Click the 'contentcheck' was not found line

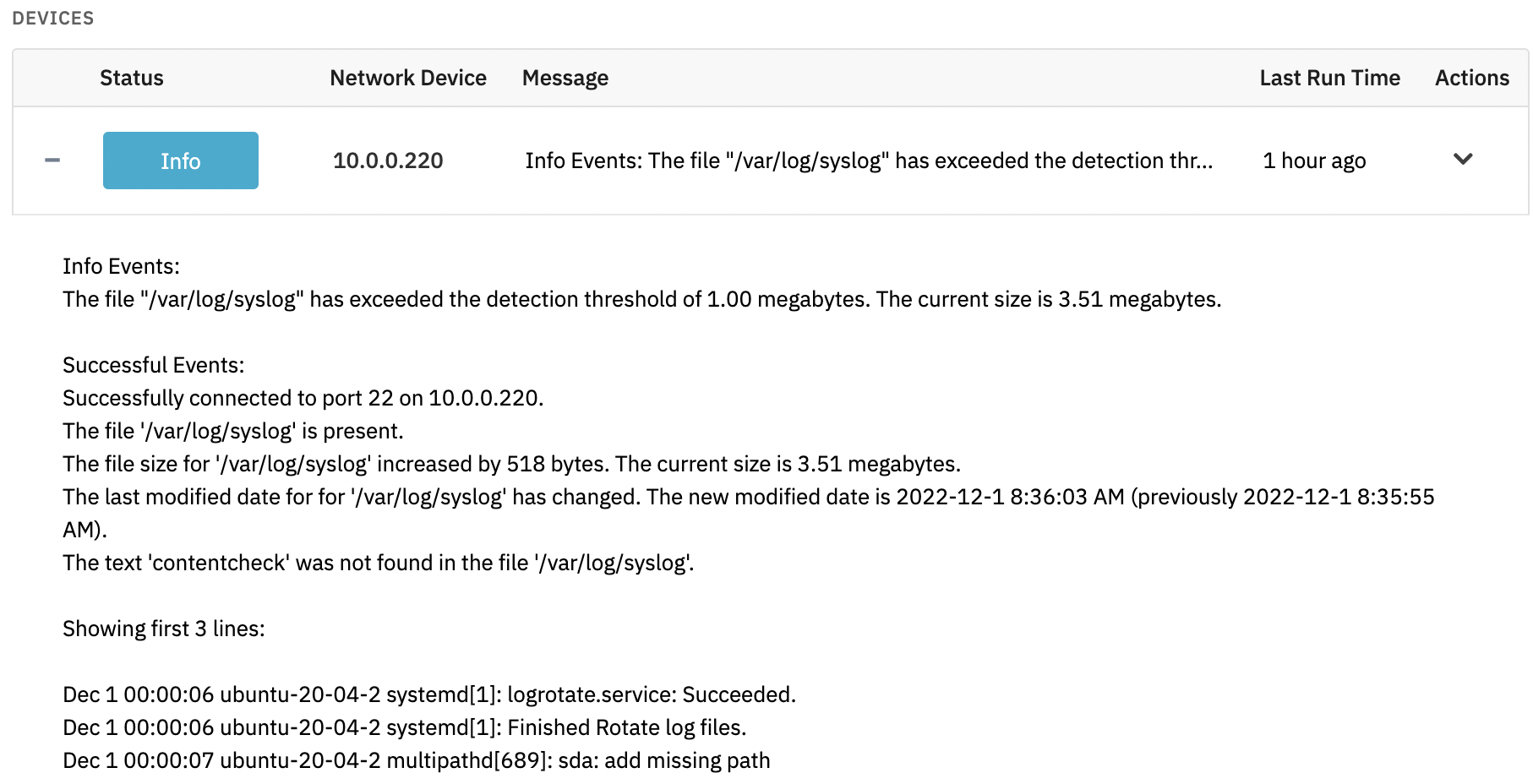pyautogui.click(x=379, y=563)
